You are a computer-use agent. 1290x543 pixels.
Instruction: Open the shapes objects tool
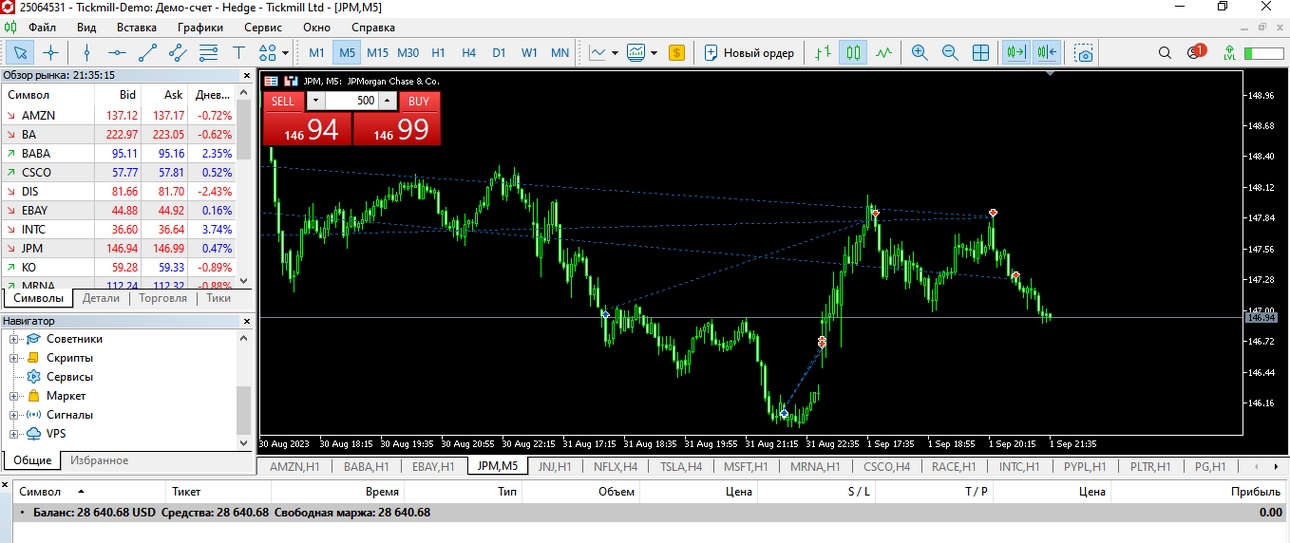267,52
